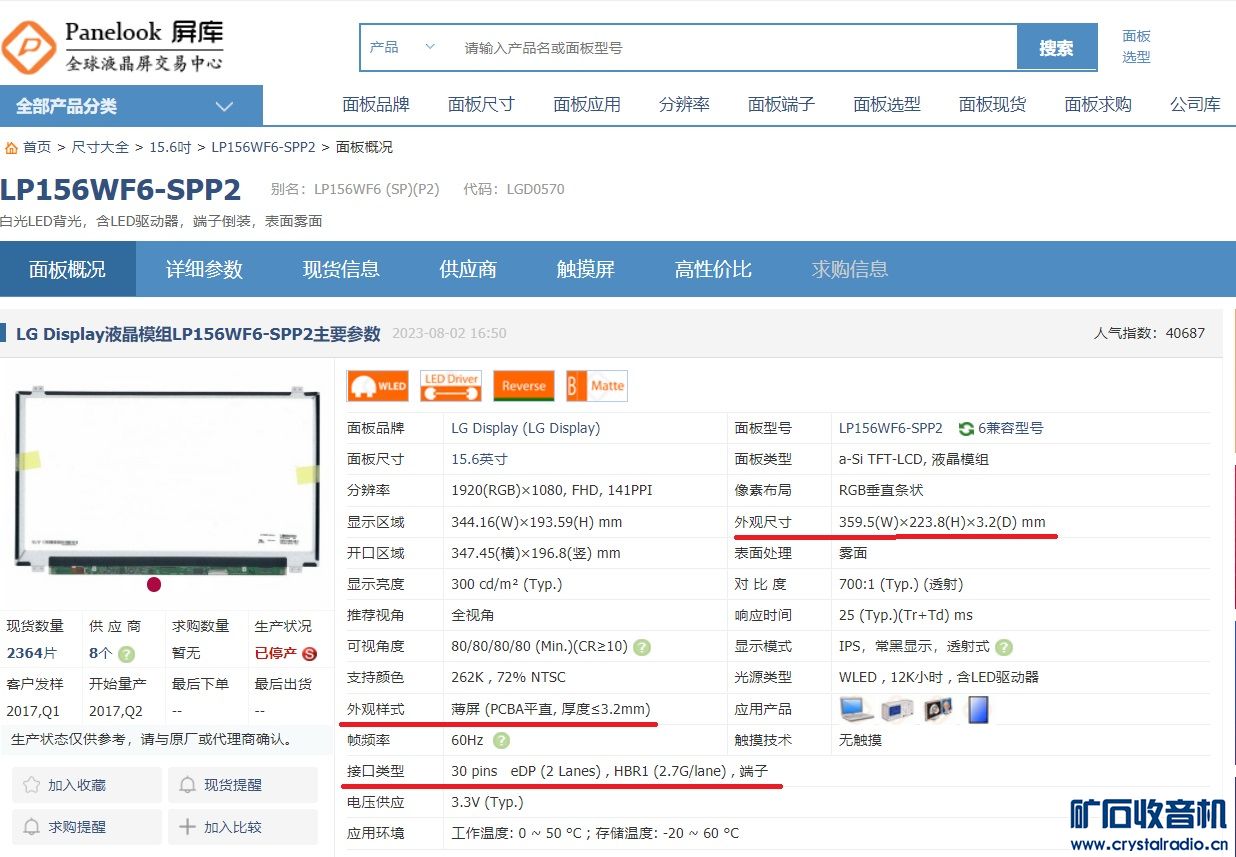Open 面板品牌 in the top navigation
1236x857 pixels.
coord(376,104)
